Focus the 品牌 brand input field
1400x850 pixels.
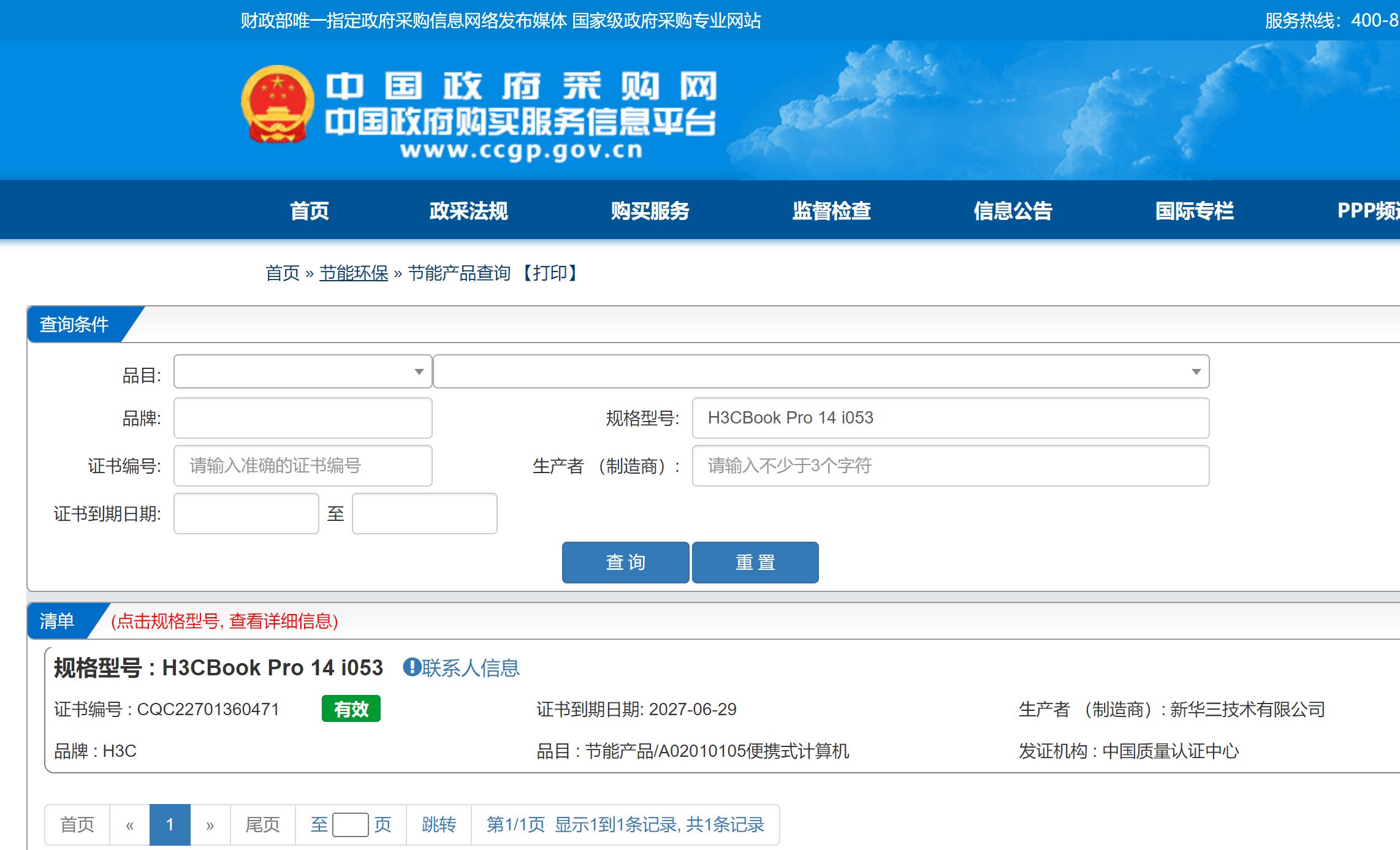tap(303, 418)
